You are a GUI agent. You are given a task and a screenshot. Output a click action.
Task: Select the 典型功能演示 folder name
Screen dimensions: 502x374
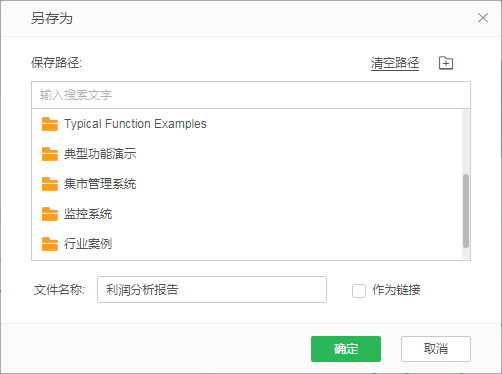[100, 154]
